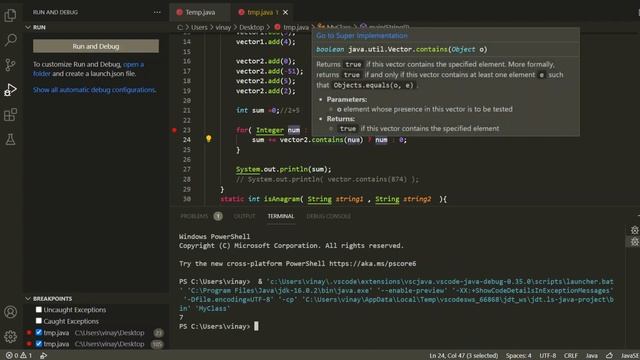Click the upper gear icon in terminal side
The image size is (640, 360).
point(634,230)
